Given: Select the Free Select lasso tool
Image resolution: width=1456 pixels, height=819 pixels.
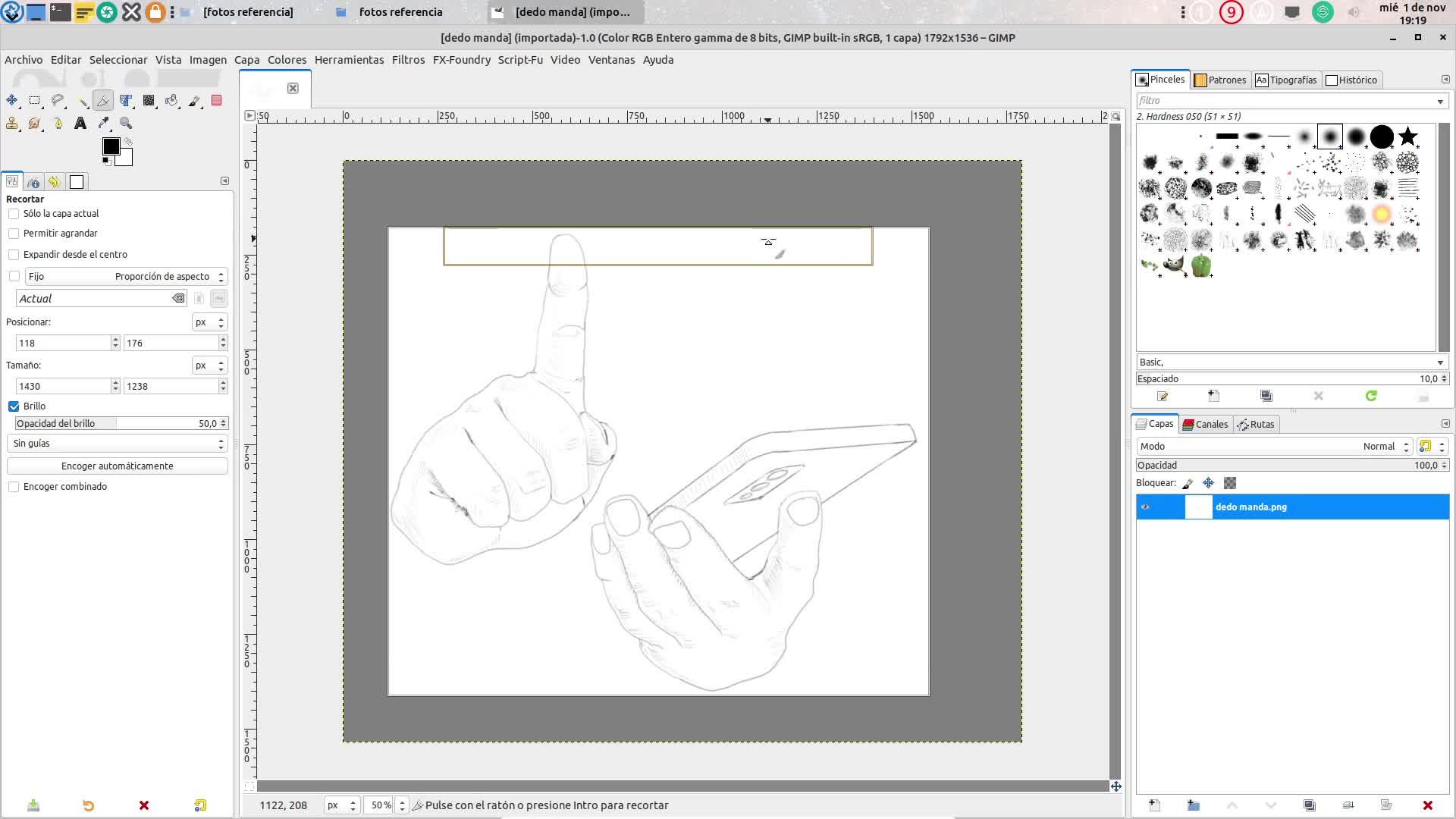Looking at the screenshot, I should pos(58,100).
